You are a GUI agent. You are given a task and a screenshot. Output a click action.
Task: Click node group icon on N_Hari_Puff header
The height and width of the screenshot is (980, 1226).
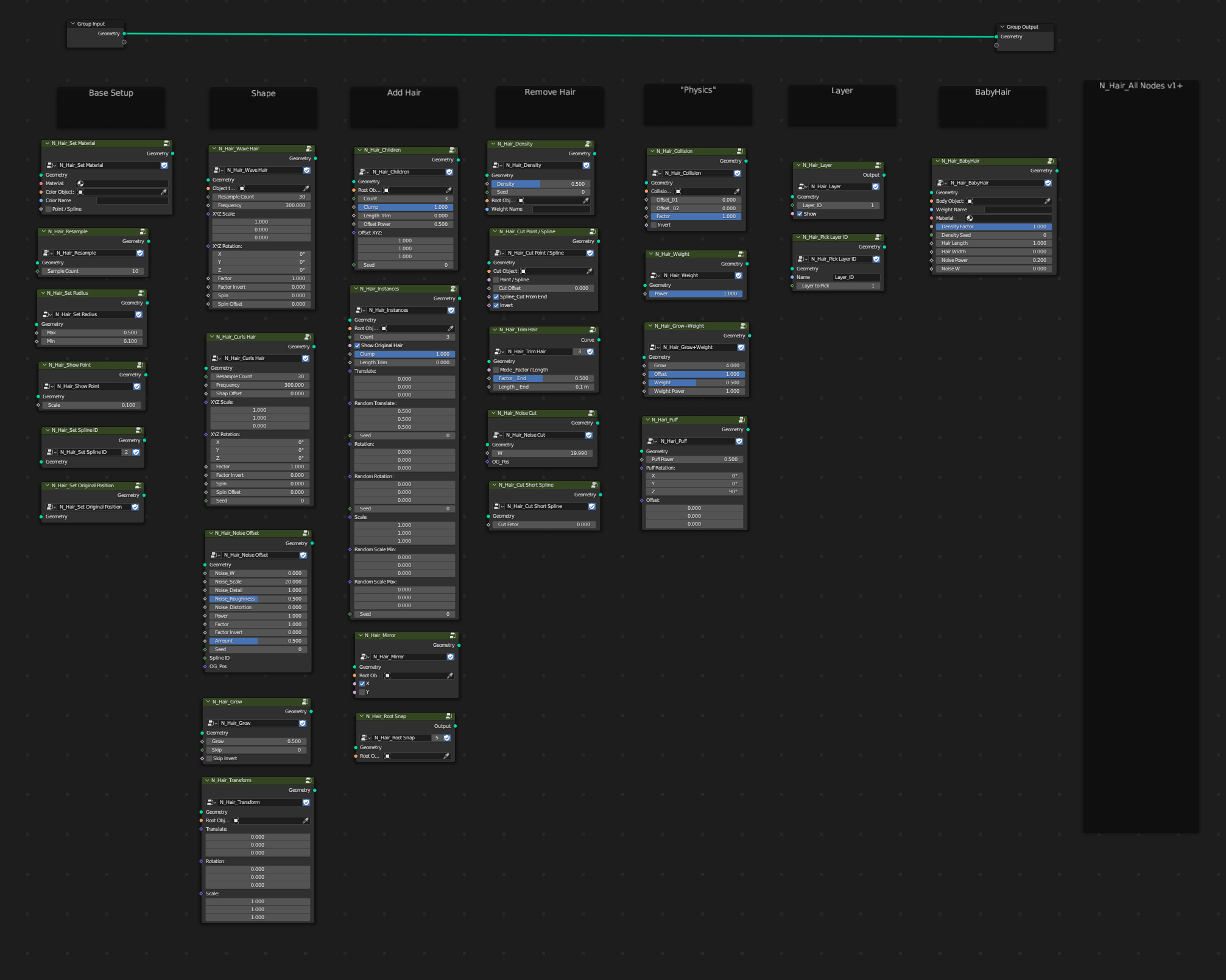pyautogui.click(x=741, y=420)
